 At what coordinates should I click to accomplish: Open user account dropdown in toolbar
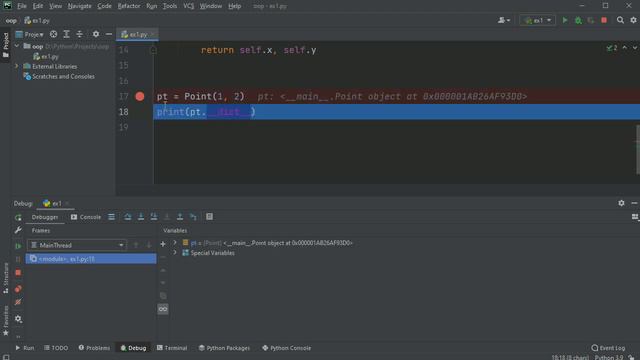[504, 20]
